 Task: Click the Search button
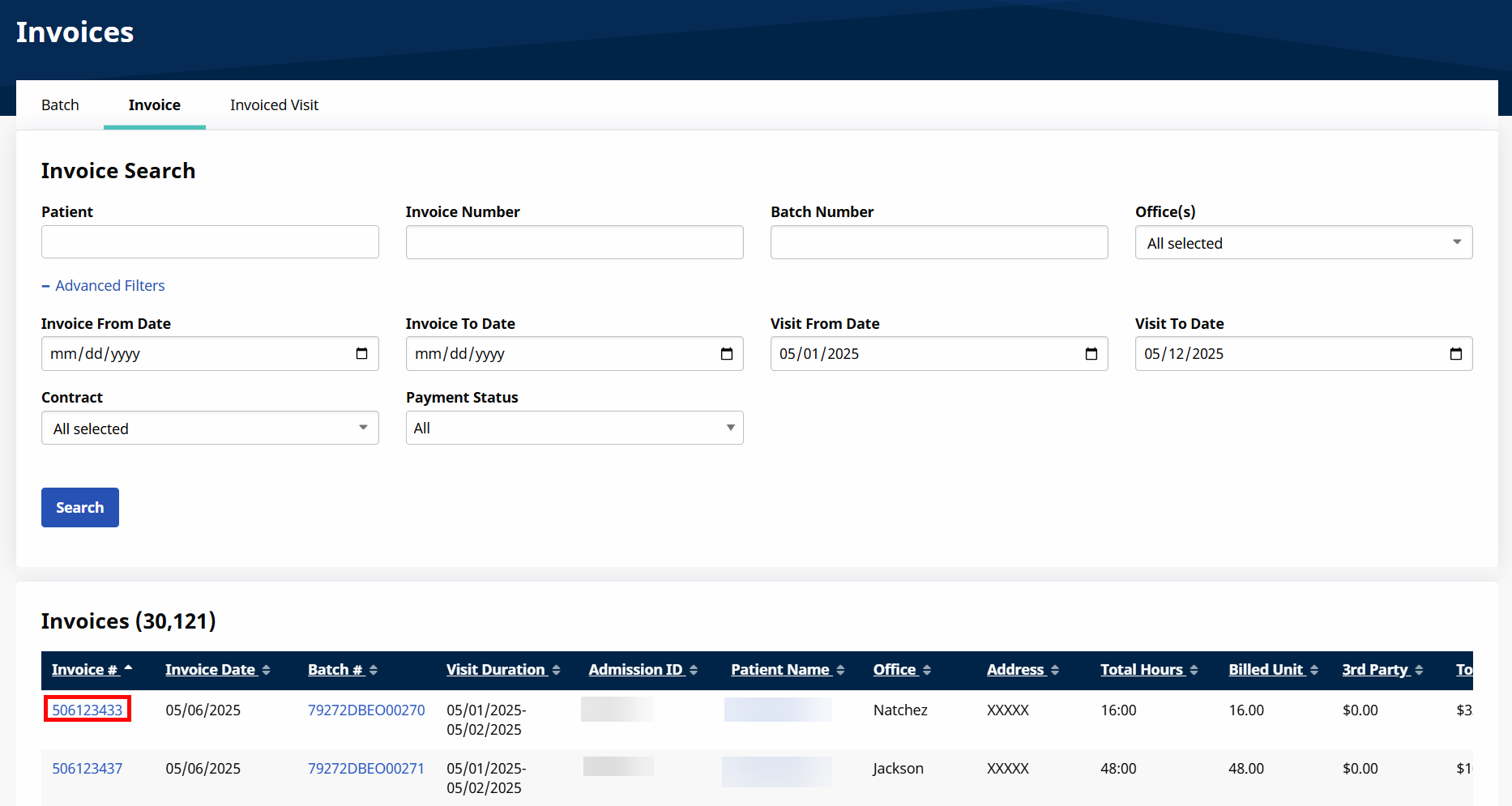pyautogui.click(x=80, y=508)
